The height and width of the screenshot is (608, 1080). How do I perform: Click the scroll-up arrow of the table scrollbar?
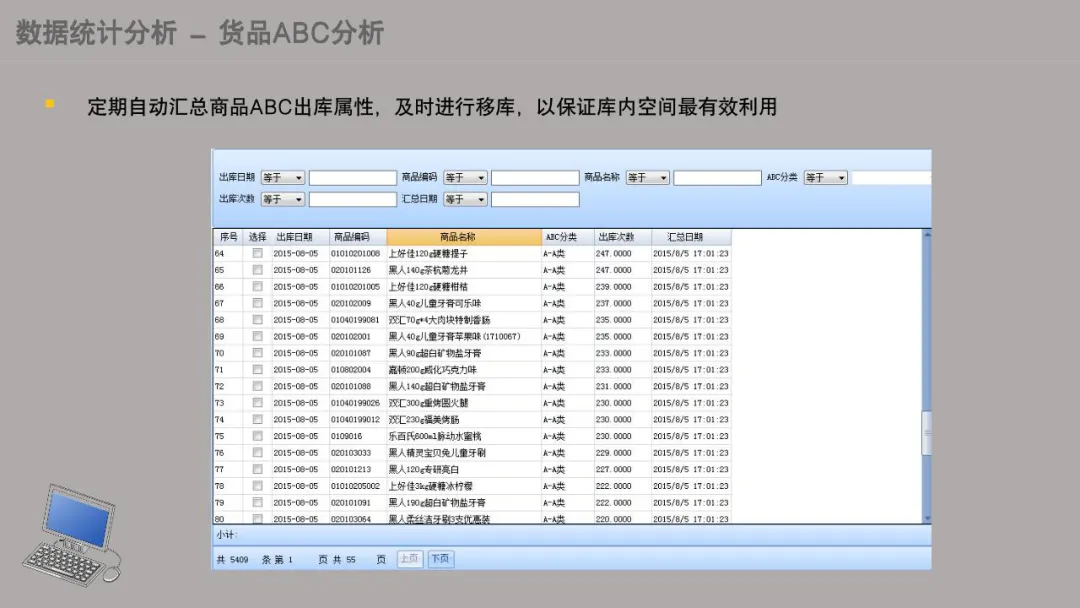tap(927, 235)
